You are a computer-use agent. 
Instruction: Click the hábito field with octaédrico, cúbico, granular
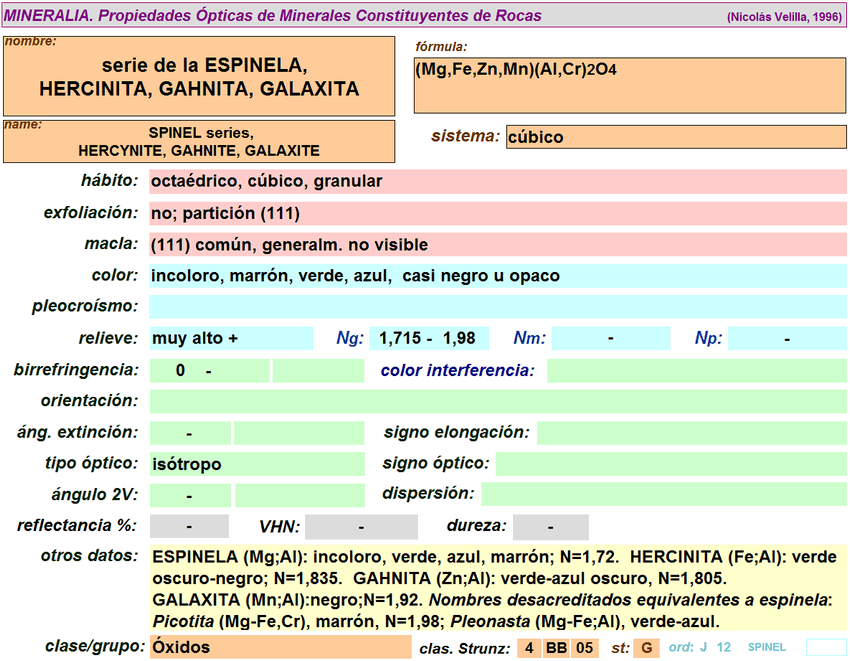tap(497, 182)
